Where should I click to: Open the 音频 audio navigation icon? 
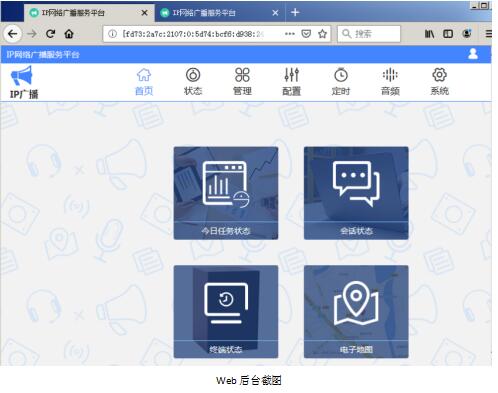coord(390,75)
